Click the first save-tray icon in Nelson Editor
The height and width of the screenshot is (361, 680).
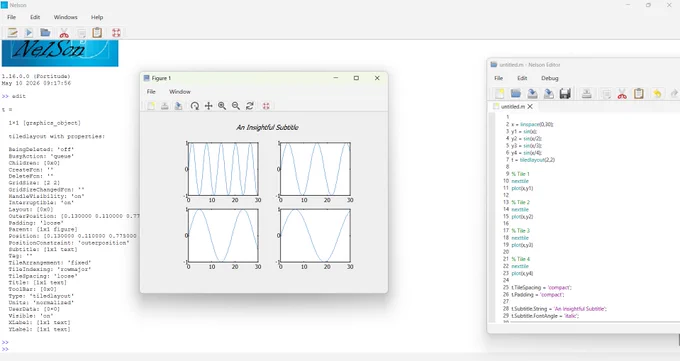[x=532, y=93]
